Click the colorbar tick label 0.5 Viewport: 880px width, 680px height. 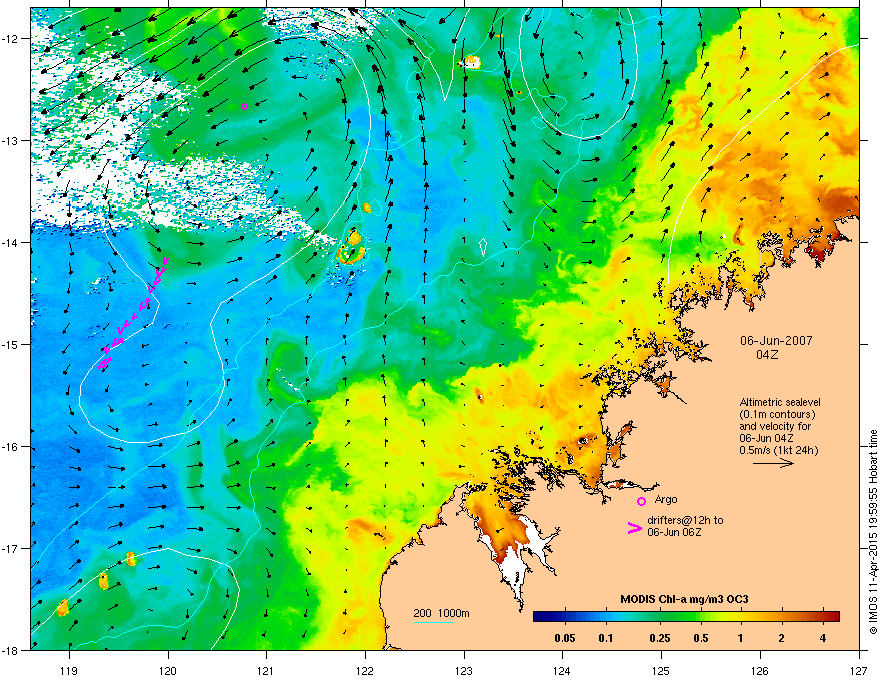click(x=701, y=638)
